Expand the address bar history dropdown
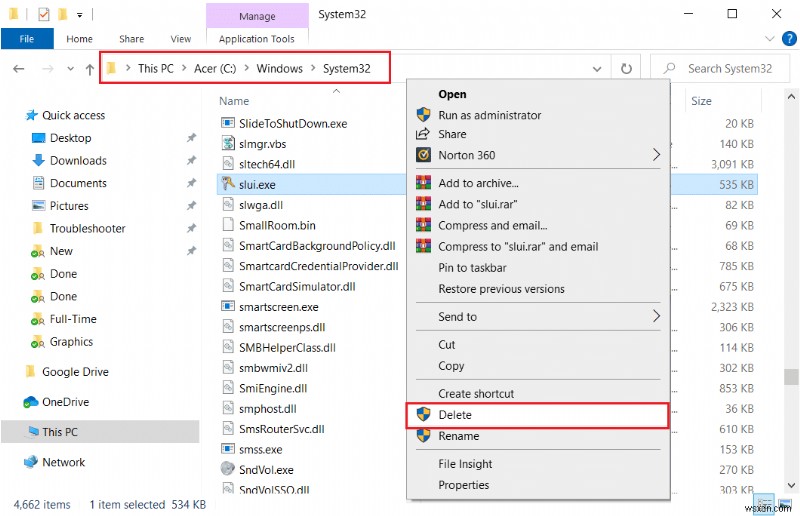 click(x=597, y=68)
